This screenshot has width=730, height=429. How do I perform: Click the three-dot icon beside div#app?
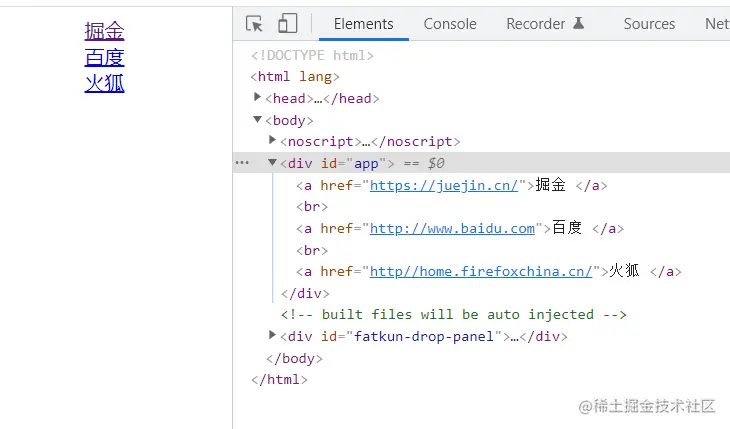pyautogui.click(x=242, y=163)
